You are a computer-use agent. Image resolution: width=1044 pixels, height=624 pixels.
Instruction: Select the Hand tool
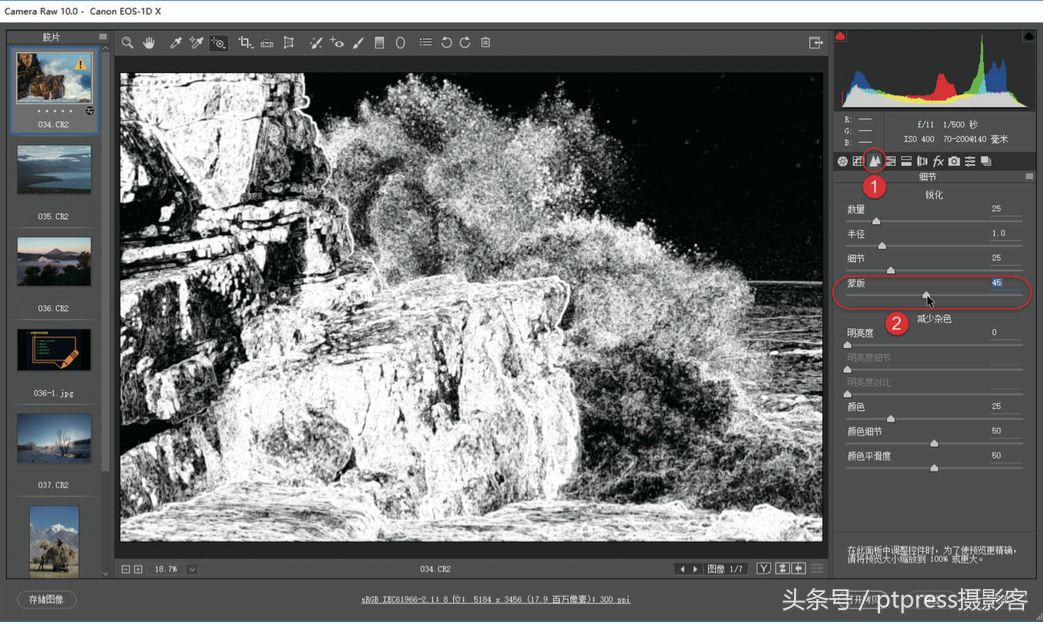coord(149,43)
